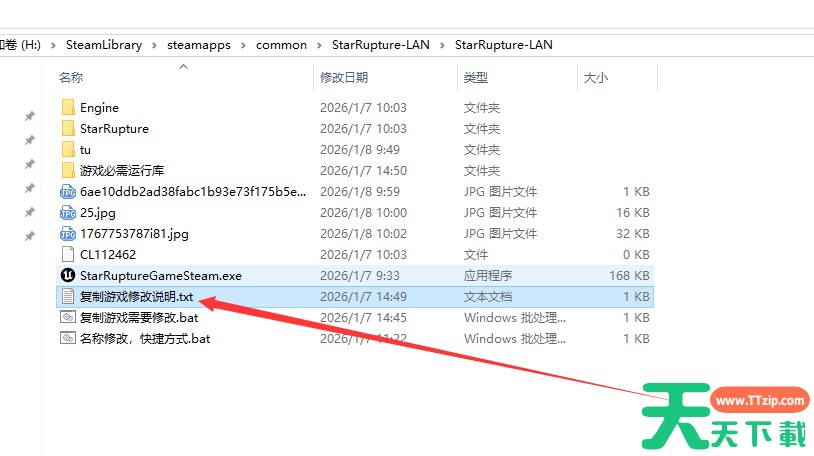Select 名称修改，快捷方式.bat file name

tap(145, 339)
